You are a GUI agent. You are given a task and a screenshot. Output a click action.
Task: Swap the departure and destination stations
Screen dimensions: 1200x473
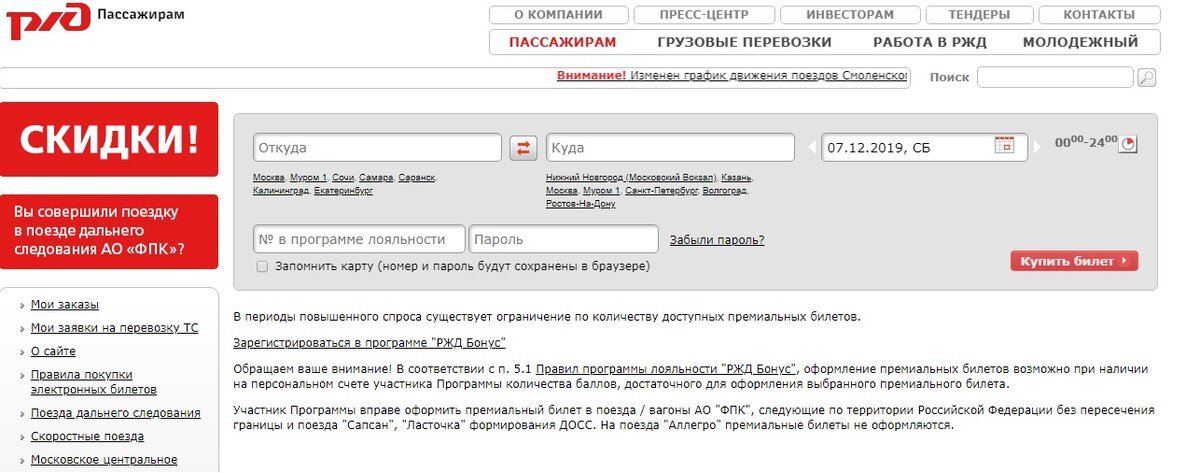tap(524, 148)
